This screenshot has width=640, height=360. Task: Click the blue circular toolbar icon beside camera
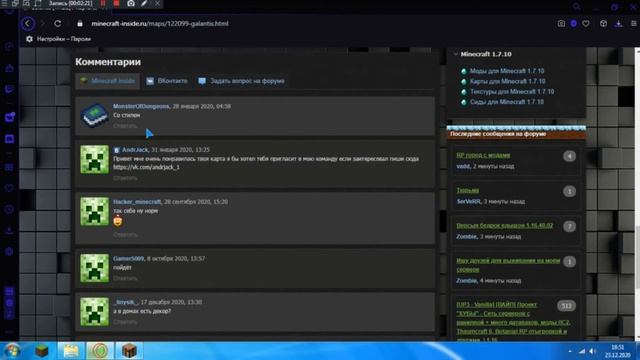coord(573,24)
